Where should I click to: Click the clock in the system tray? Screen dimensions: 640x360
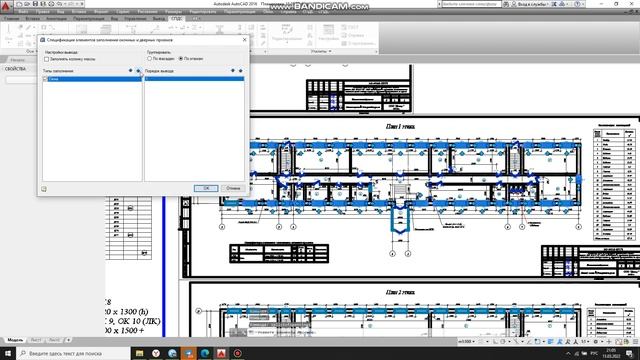[611, 353]
